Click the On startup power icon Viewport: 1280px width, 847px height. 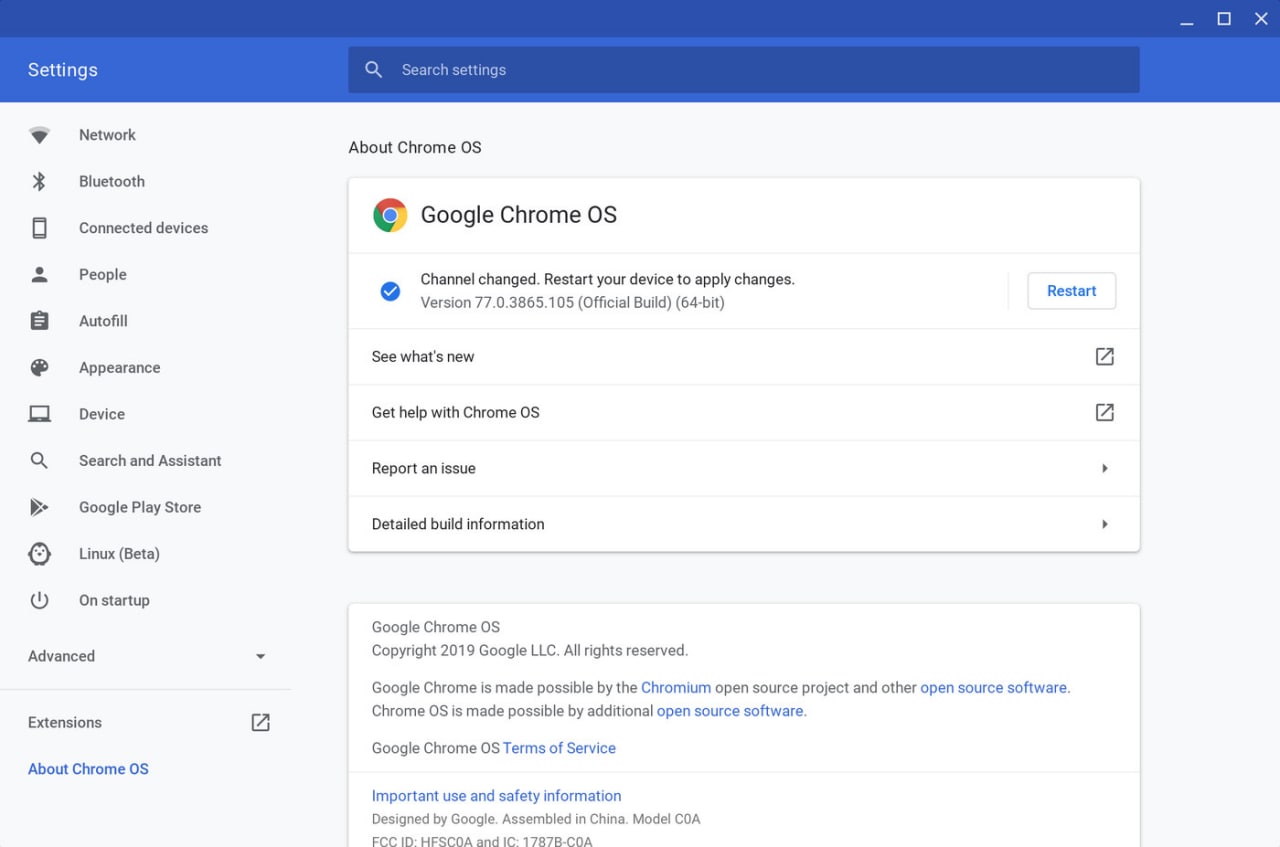point(39,600)
